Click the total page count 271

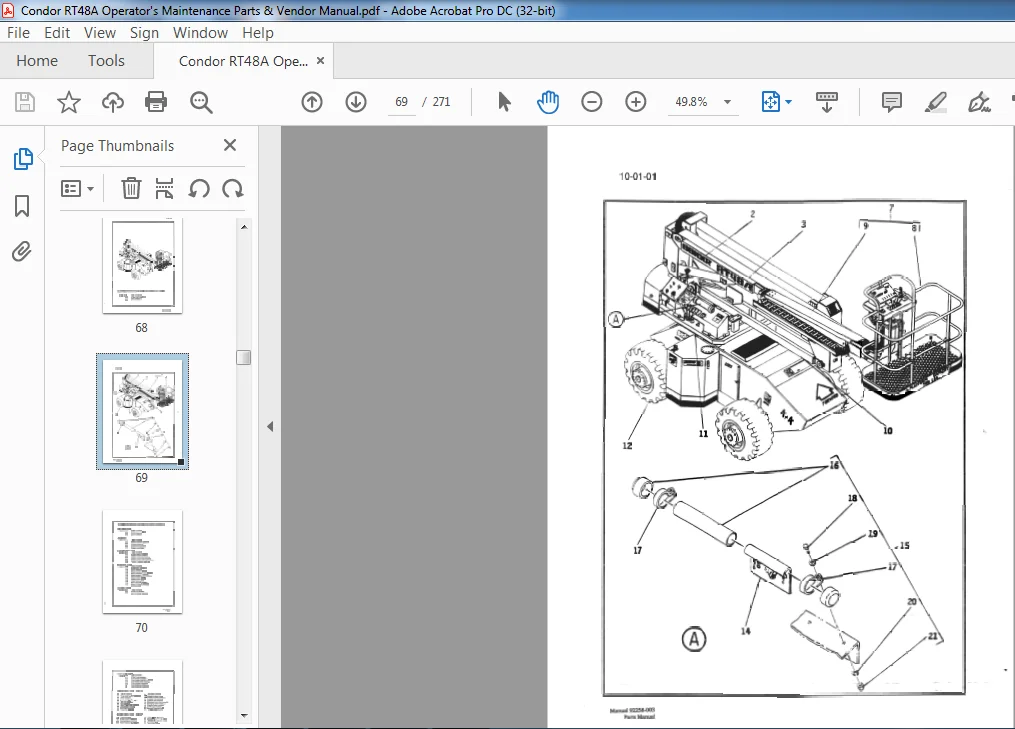(x=441, y=102)
